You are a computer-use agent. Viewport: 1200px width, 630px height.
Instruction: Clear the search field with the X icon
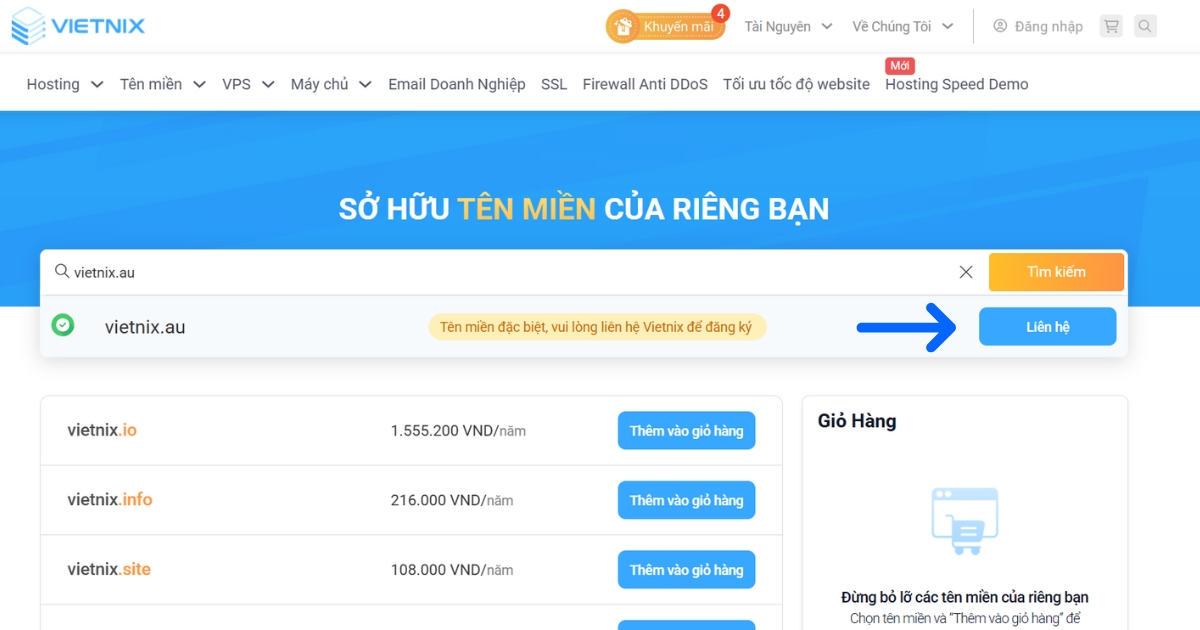[x=965, y=271]
